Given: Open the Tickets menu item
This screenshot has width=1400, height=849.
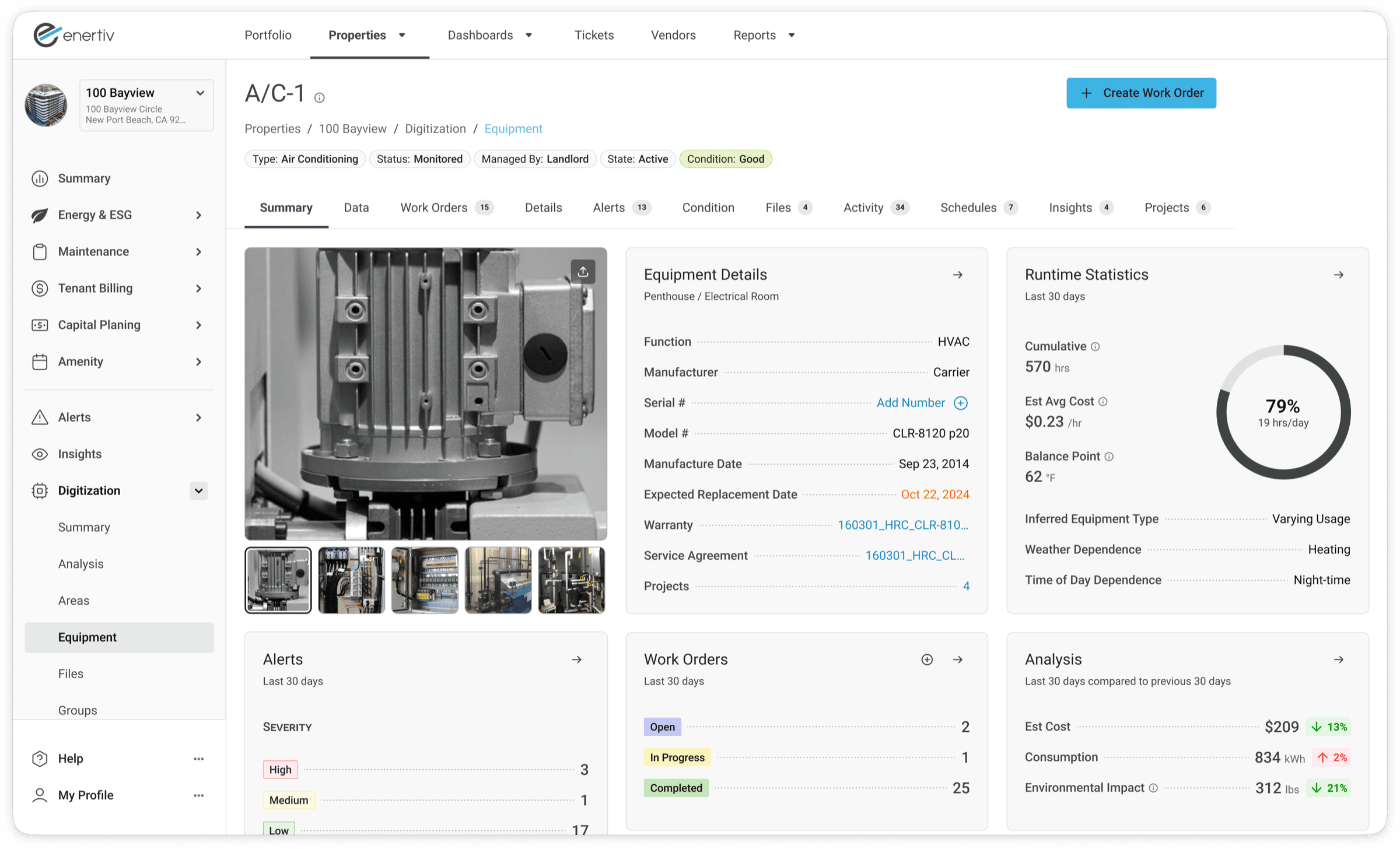Looking at the screenshot, I should [594, 36].
